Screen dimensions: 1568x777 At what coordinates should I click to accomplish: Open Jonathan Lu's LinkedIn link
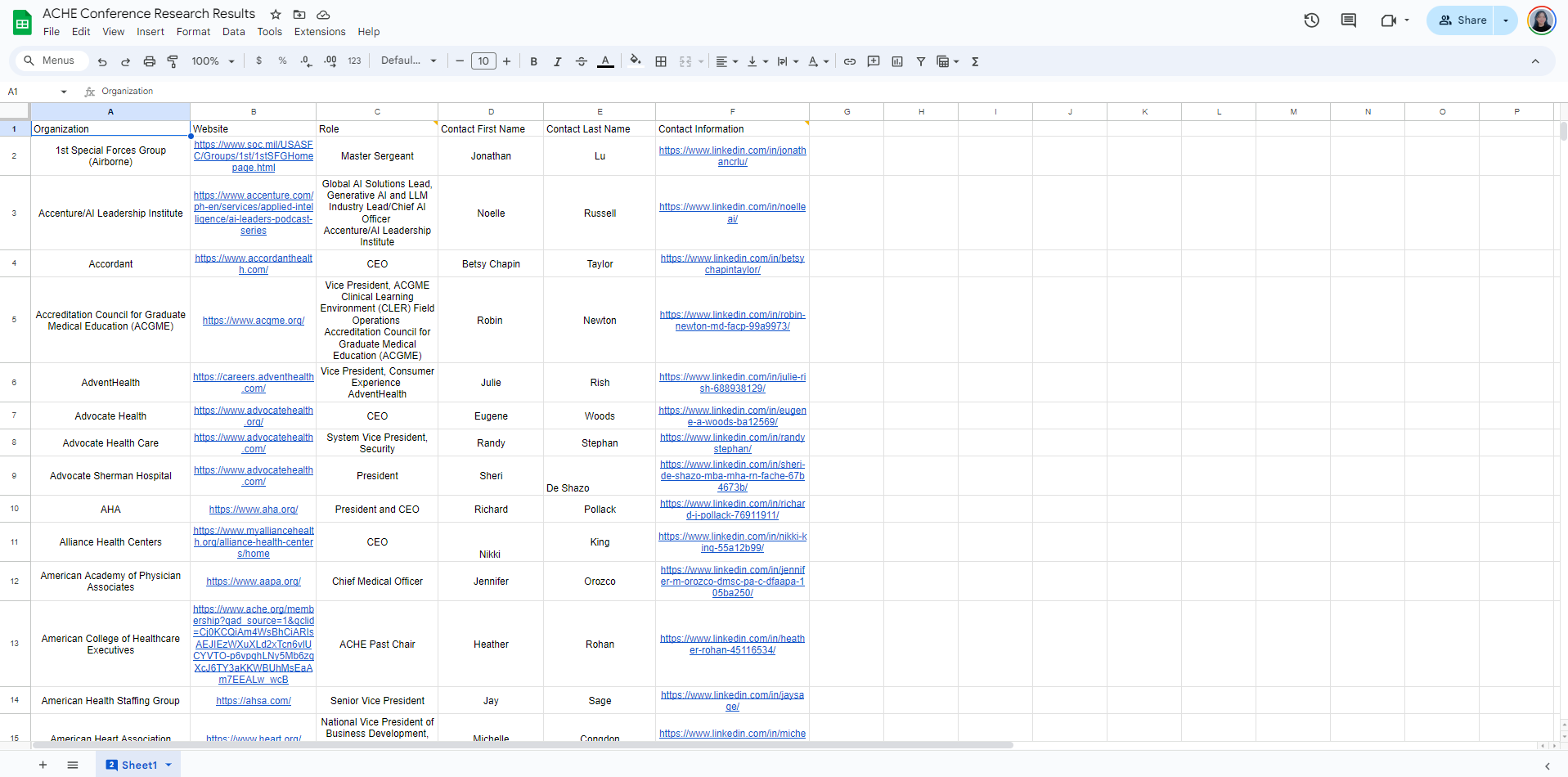click(x=733, y=156)
